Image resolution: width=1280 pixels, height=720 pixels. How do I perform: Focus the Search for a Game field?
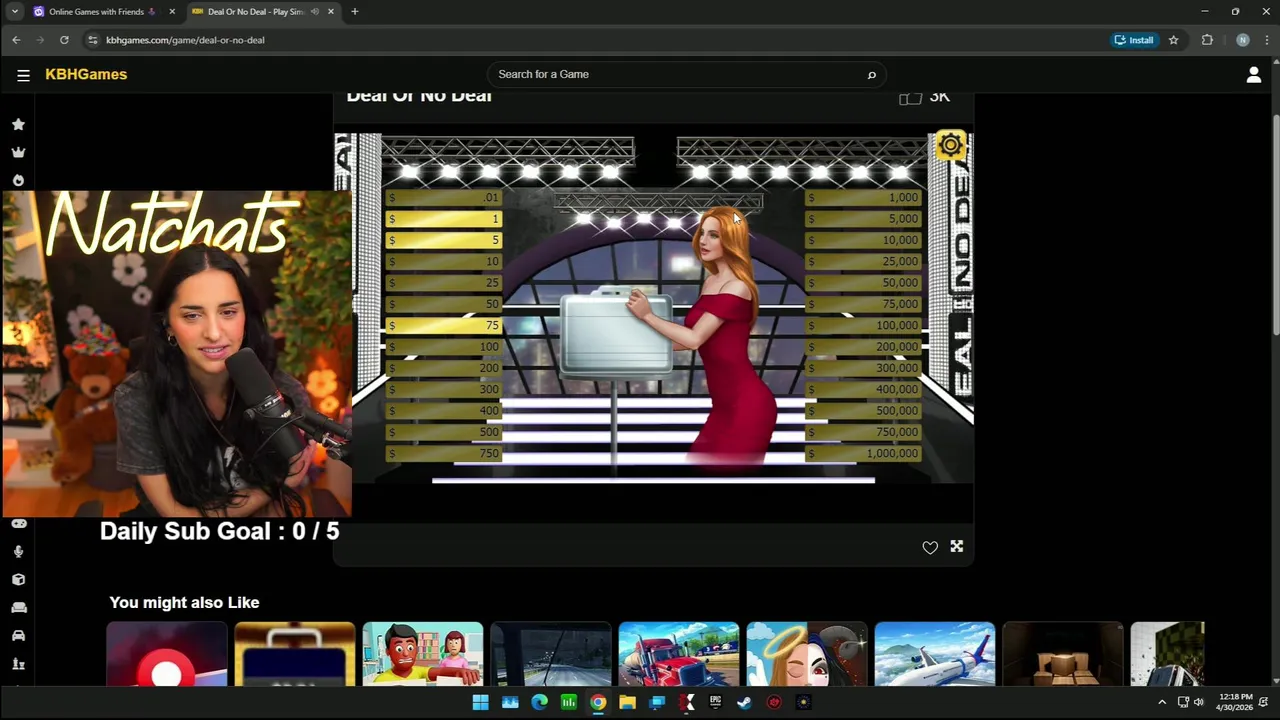(x=686, y=75)
